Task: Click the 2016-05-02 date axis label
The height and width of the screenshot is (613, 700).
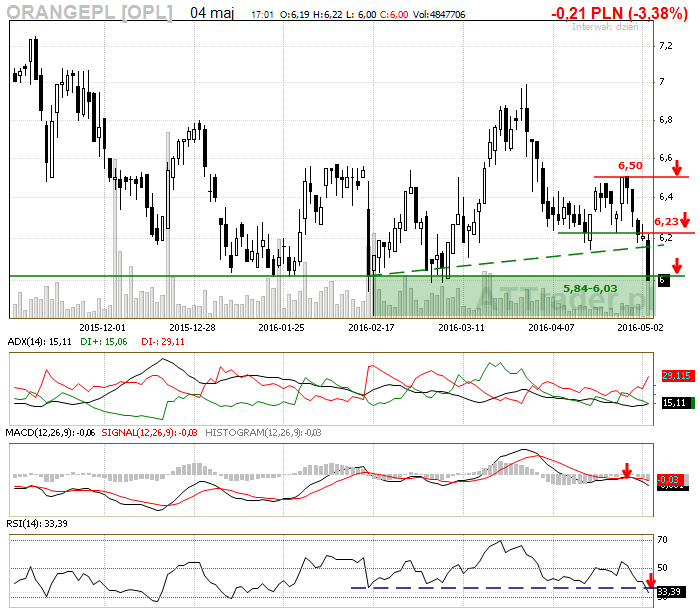Action: (640, 328)
